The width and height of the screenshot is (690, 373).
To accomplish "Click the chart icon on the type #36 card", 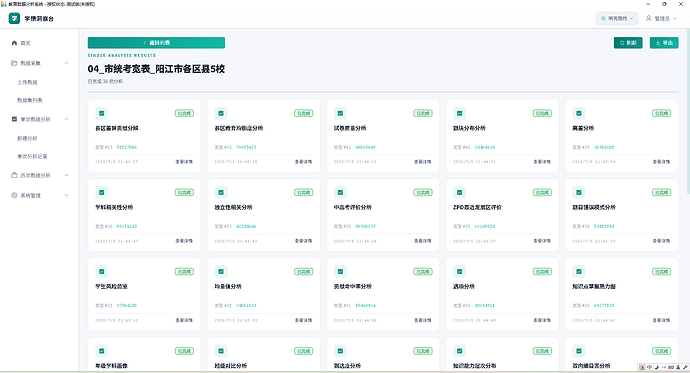I will (340, 193).
